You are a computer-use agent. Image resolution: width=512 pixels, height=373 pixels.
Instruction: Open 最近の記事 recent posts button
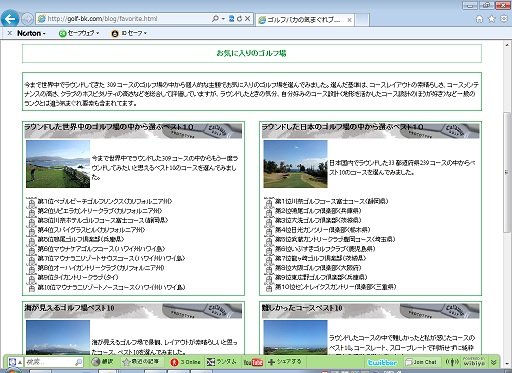pyautogui.click(x=141, y=362)
